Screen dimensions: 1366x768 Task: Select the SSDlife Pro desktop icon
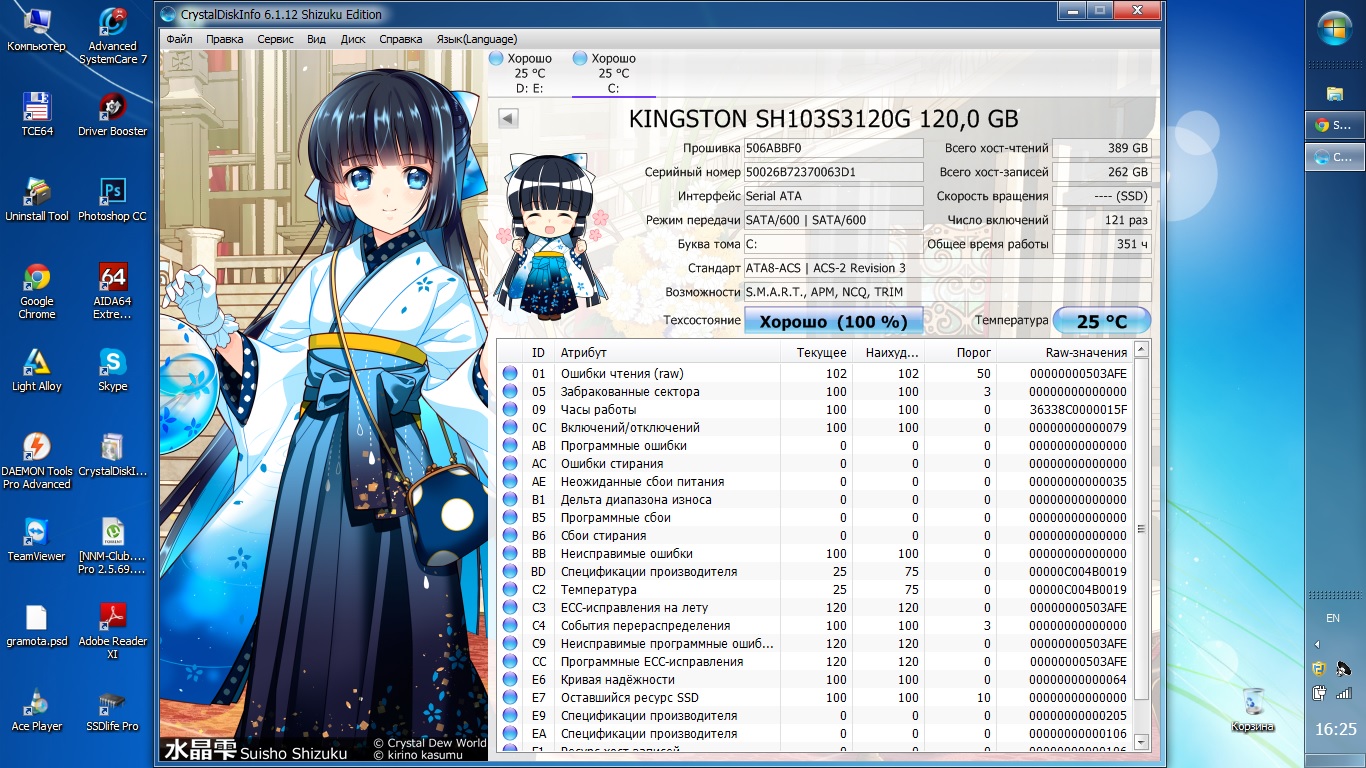[113, 709]
